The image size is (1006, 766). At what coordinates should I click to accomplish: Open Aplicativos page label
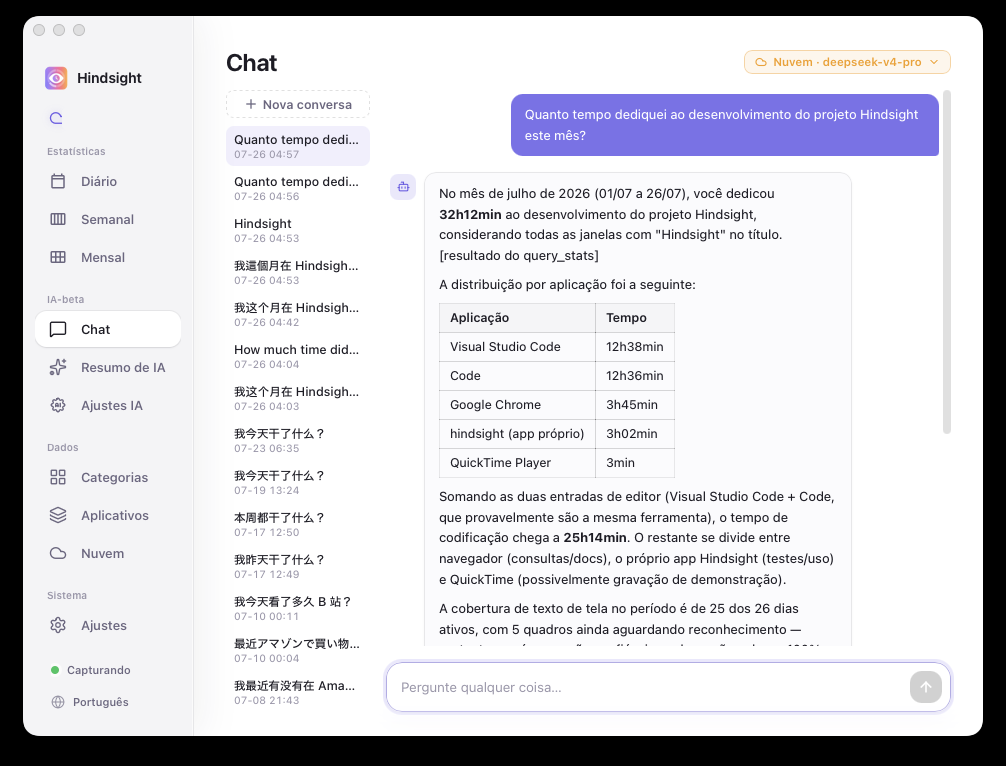click(x=115, y=515)
